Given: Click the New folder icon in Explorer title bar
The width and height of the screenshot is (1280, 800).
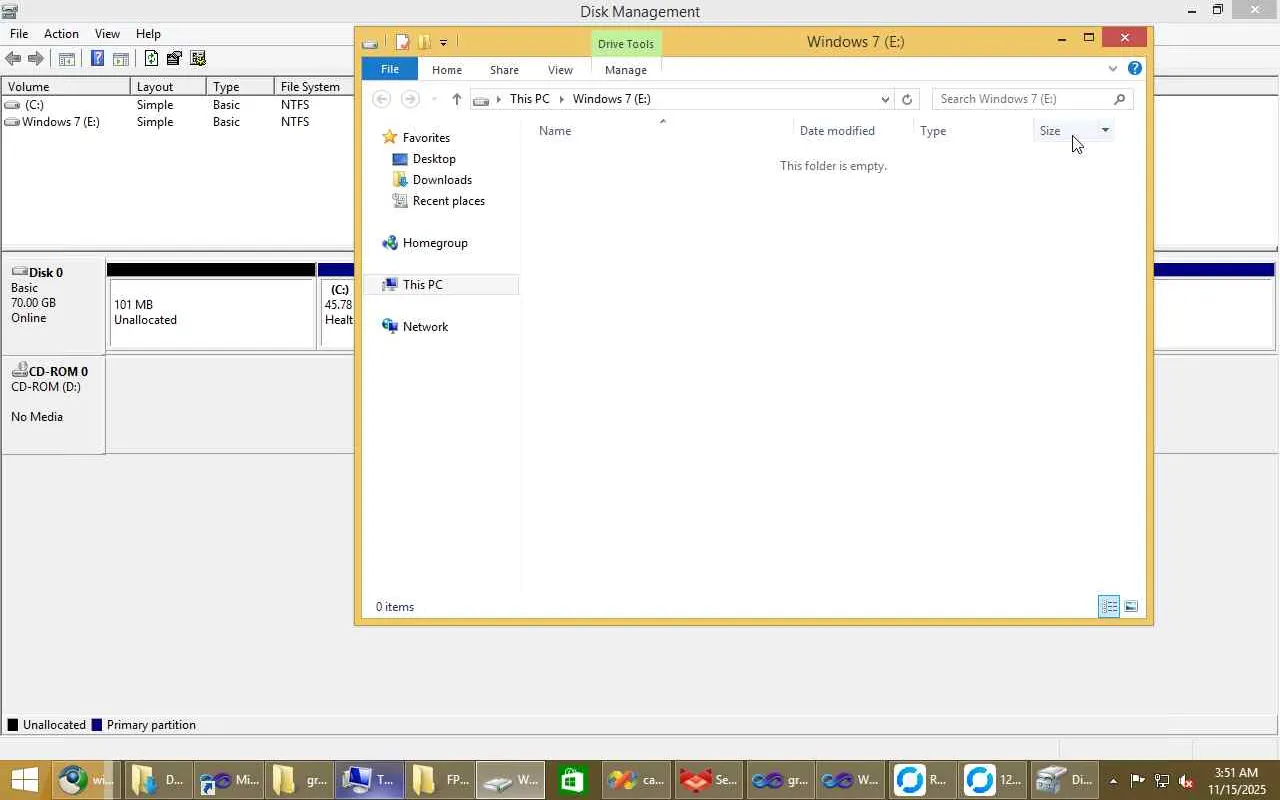Looking at the screenshot, I should [x=424, y=42].
